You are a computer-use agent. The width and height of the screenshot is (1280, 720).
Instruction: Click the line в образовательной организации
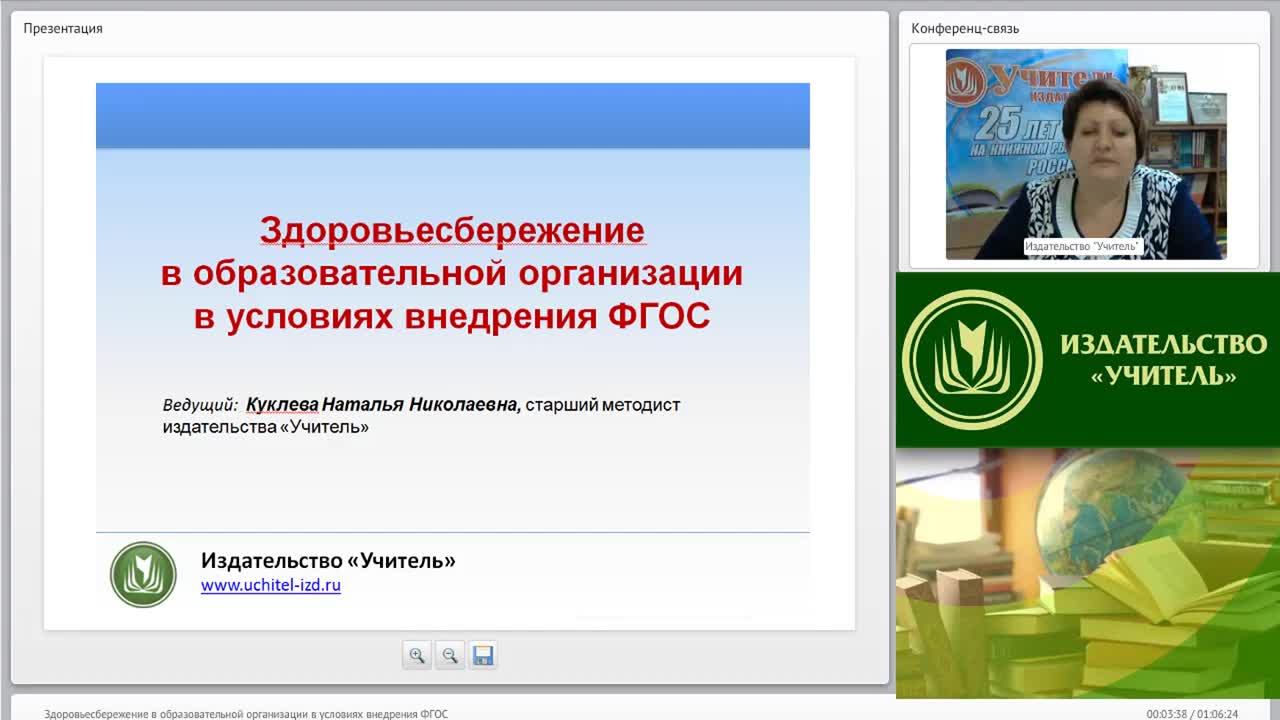[452, 273]
